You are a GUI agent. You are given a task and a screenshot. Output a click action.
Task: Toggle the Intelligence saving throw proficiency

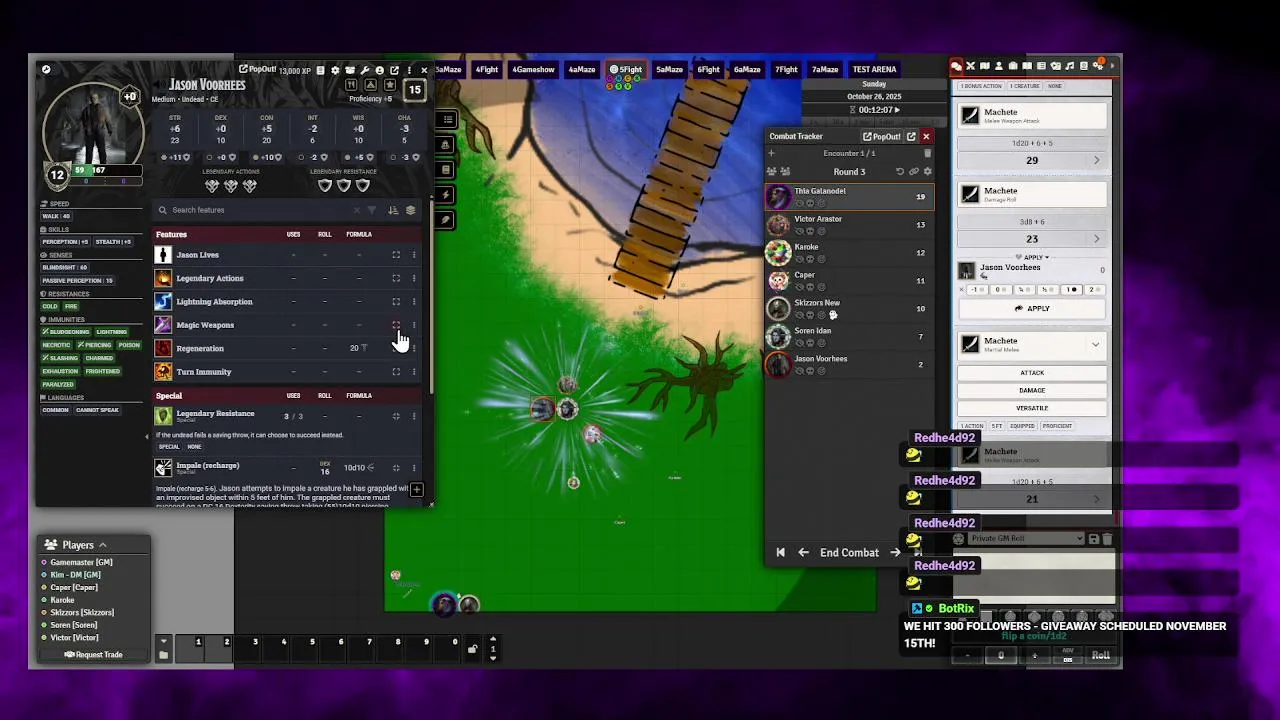click(x=301, y=158)
